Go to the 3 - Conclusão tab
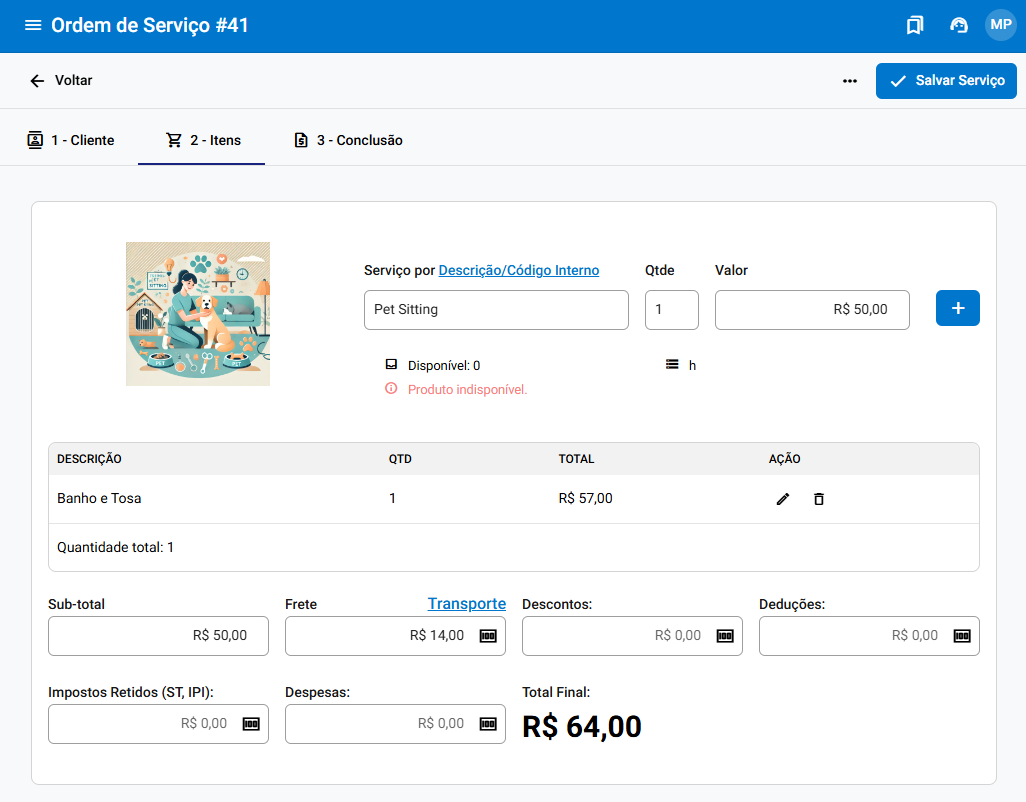 click(348, 140)
